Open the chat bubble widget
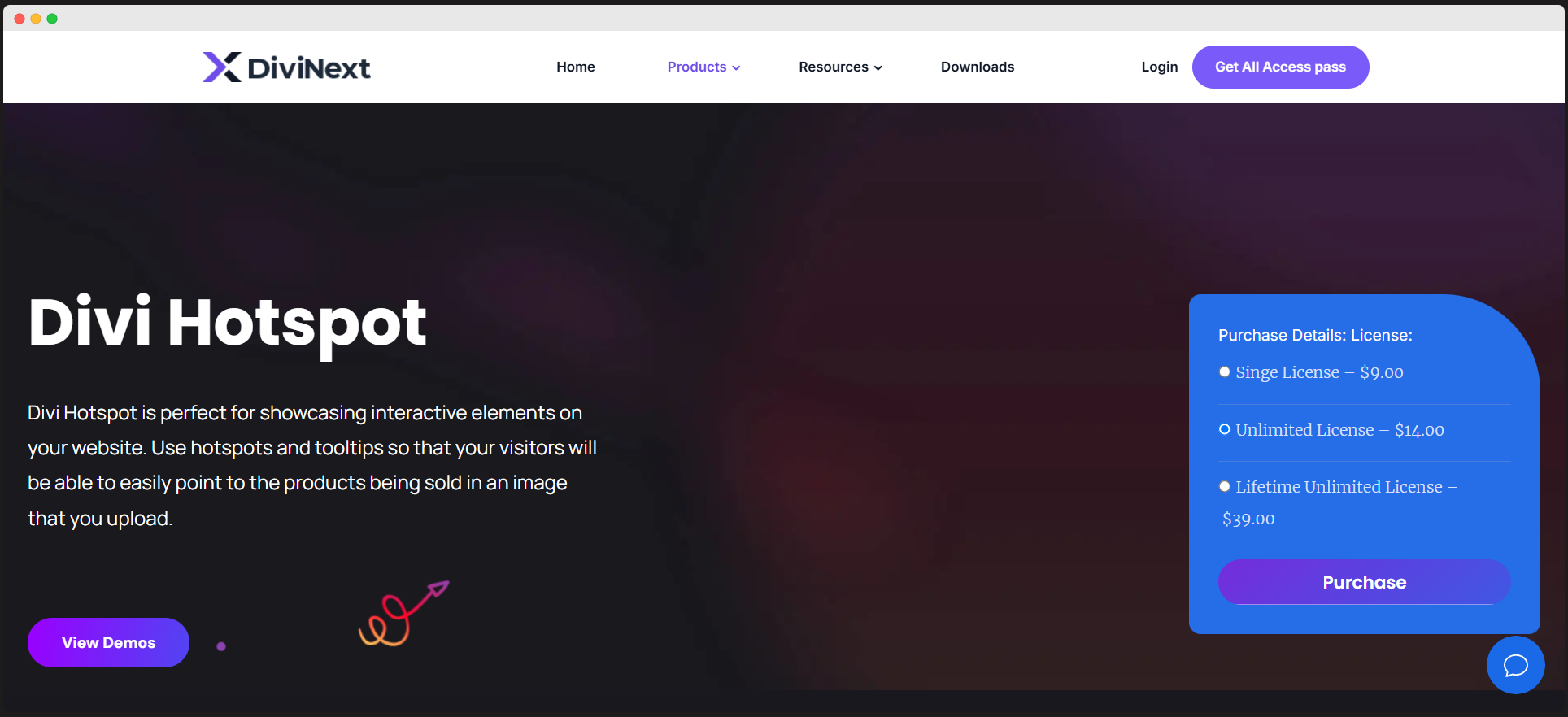 click(x=1515, y=665)
